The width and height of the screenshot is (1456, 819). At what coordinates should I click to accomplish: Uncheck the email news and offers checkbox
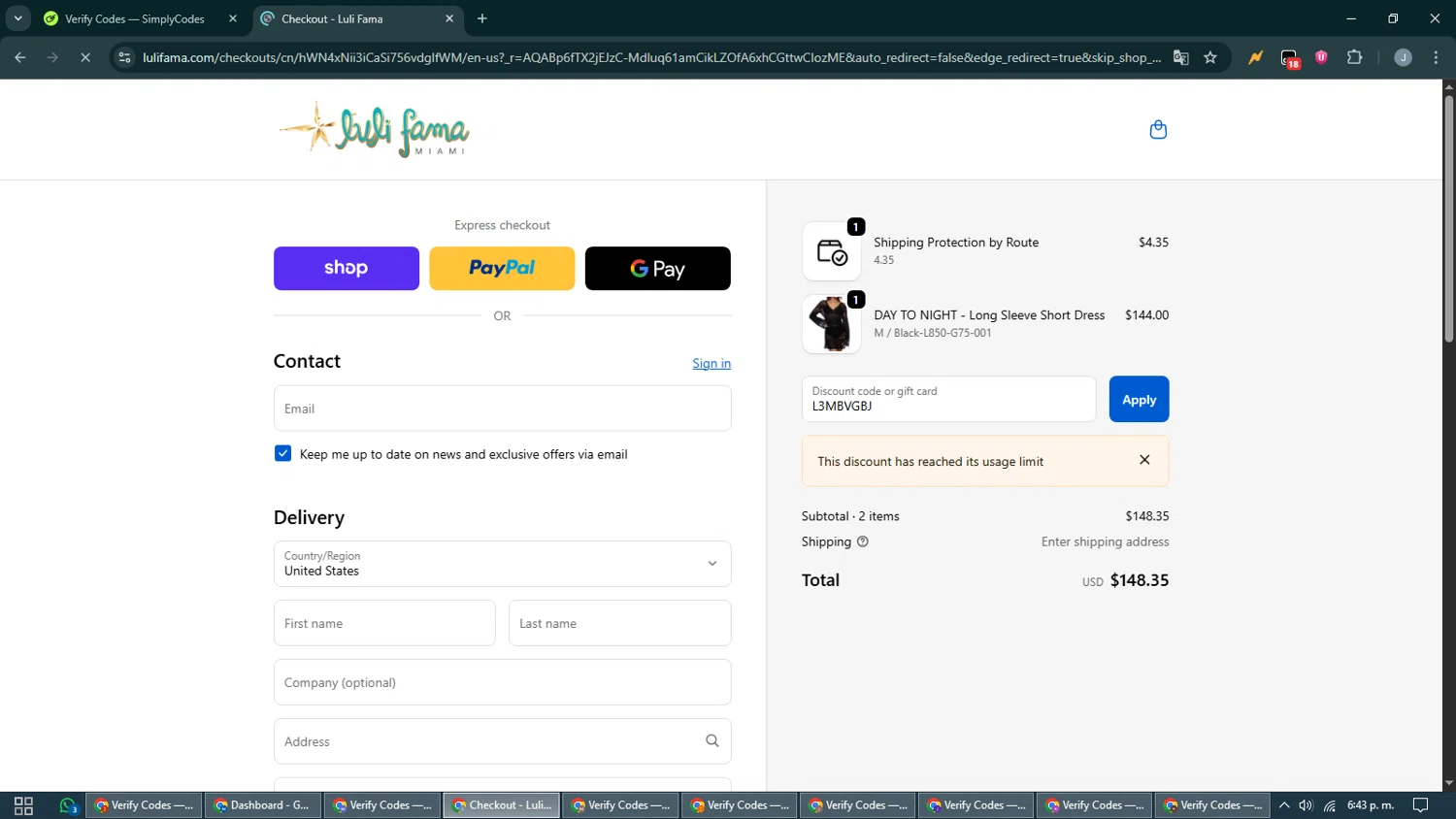[x=282, y=453]
